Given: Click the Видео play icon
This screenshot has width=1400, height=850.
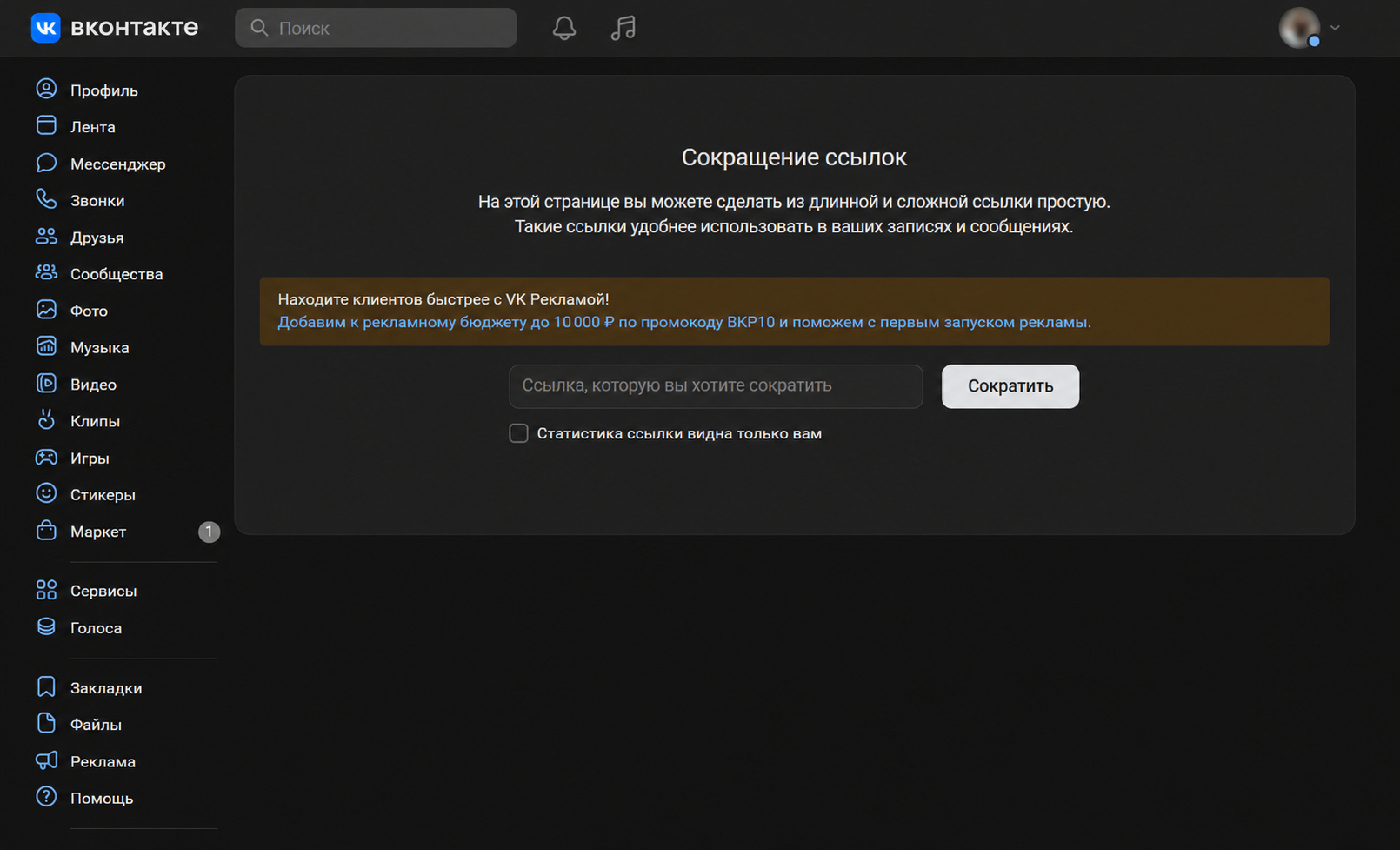Looking at the screenshot, I should (x=46, y=384).
